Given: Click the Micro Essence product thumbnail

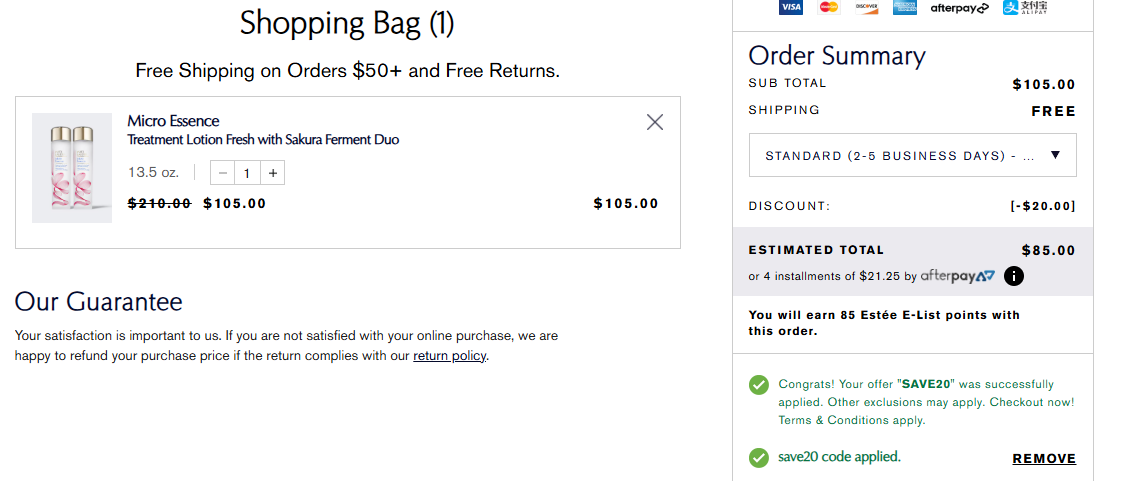Looking at the screenshot, I should click(72, 168).
